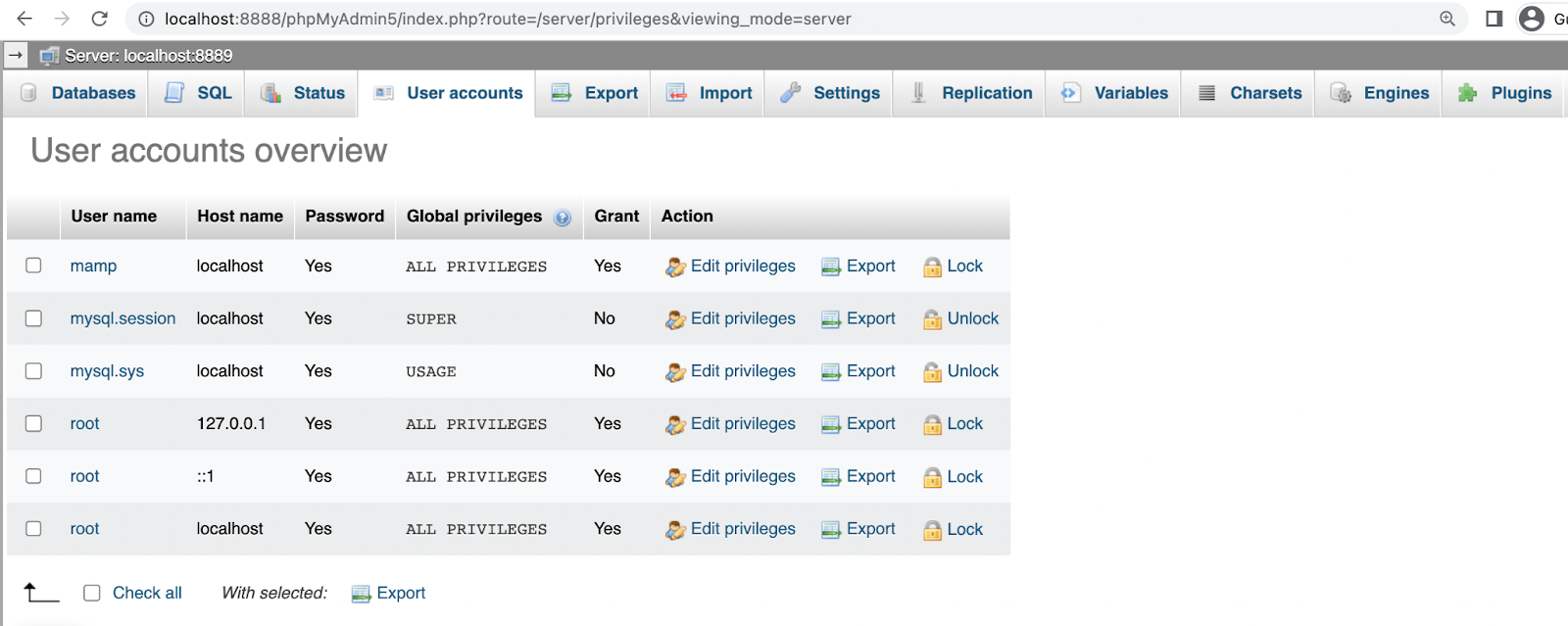Click the Settings wrench icon
The image size is (1568, 626).
(x=791, y=93)
